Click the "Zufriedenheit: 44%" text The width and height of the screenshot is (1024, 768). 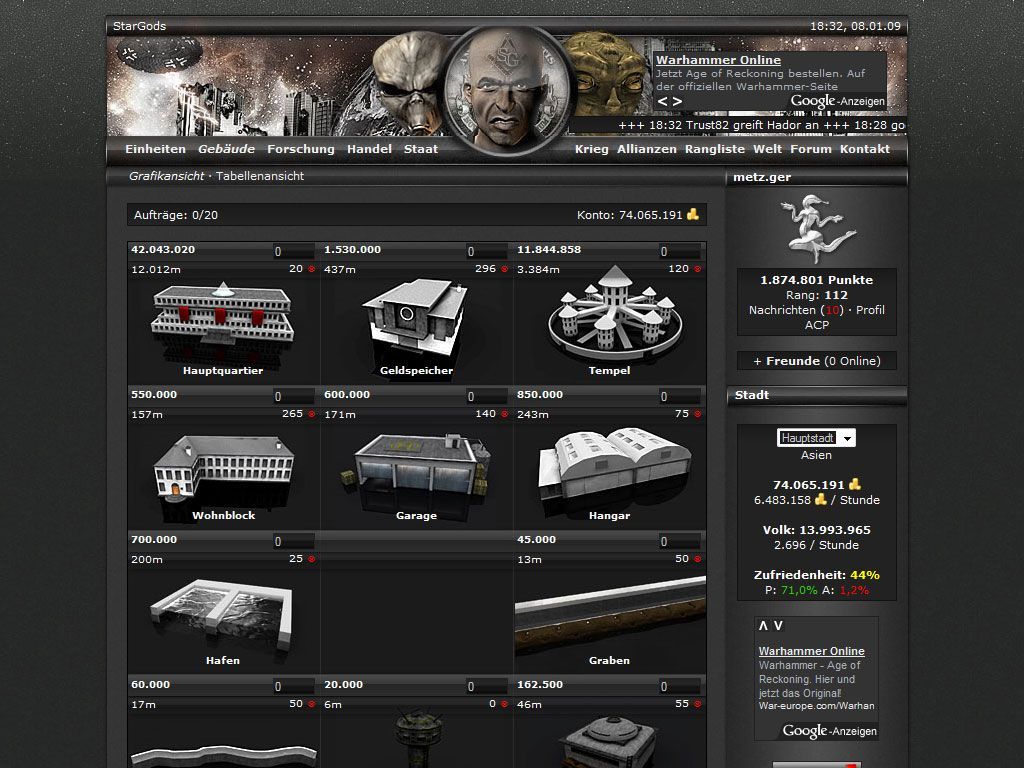pyautogui.click(x=816, y=575)
